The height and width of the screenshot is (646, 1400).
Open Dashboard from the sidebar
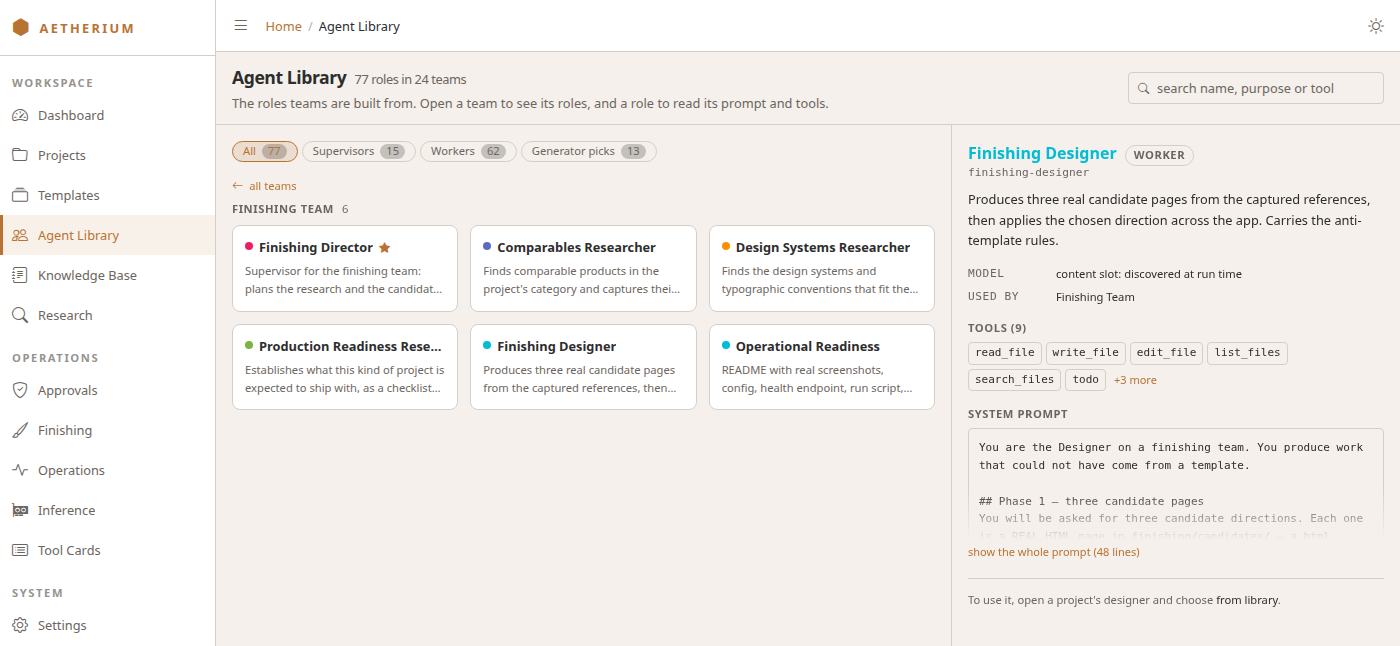tap(107, 115)
